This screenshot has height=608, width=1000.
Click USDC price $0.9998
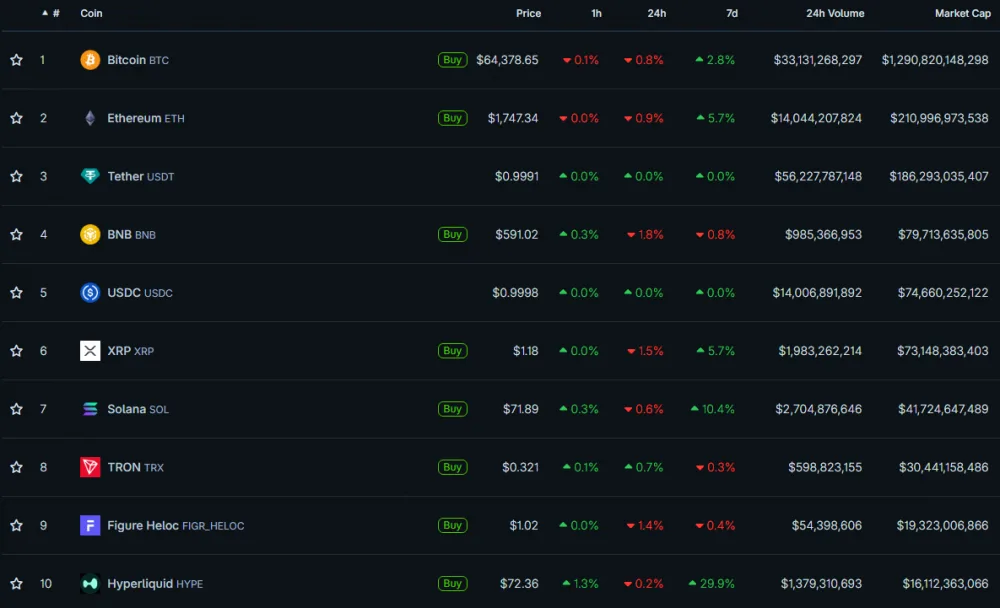pyautogui.click(x=515, y=292)
